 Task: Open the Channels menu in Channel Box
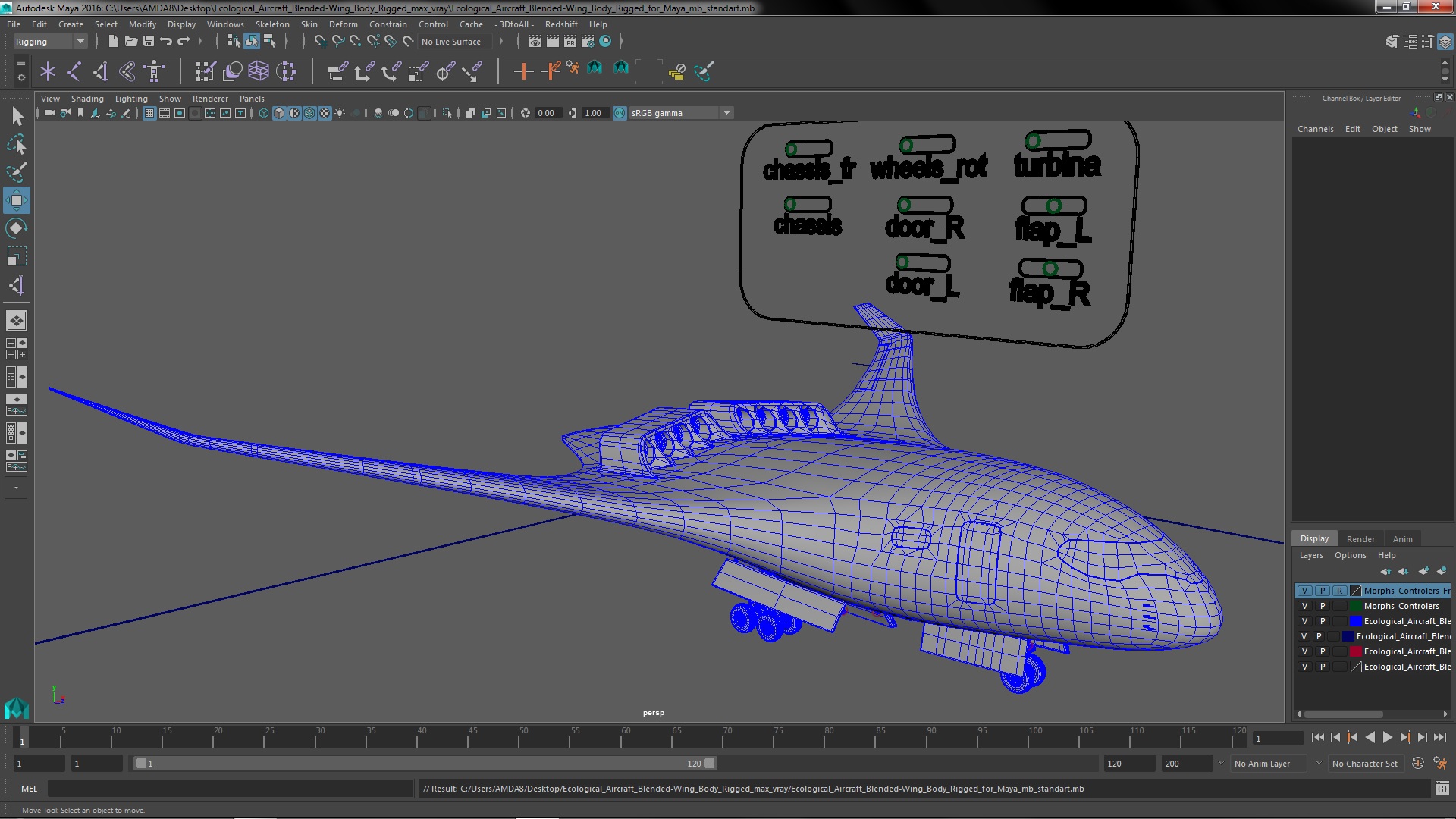tap(1315, 129)
